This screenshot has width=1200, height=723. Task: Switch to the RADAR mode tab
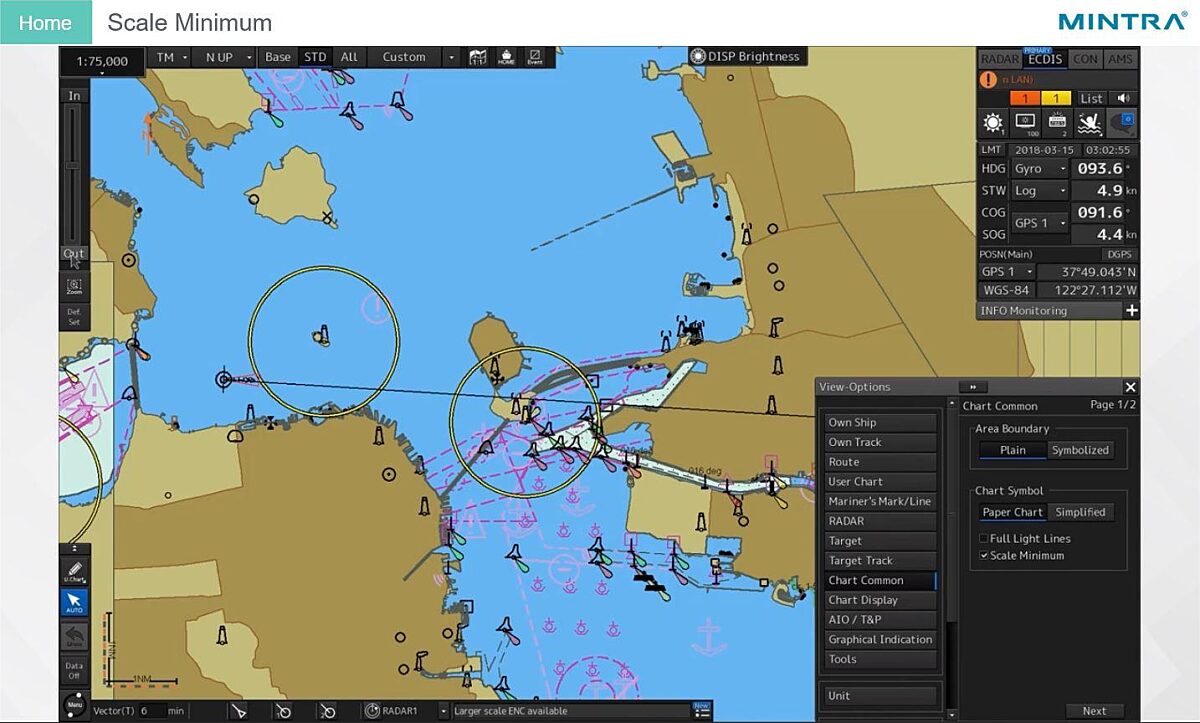click(999, 59)
